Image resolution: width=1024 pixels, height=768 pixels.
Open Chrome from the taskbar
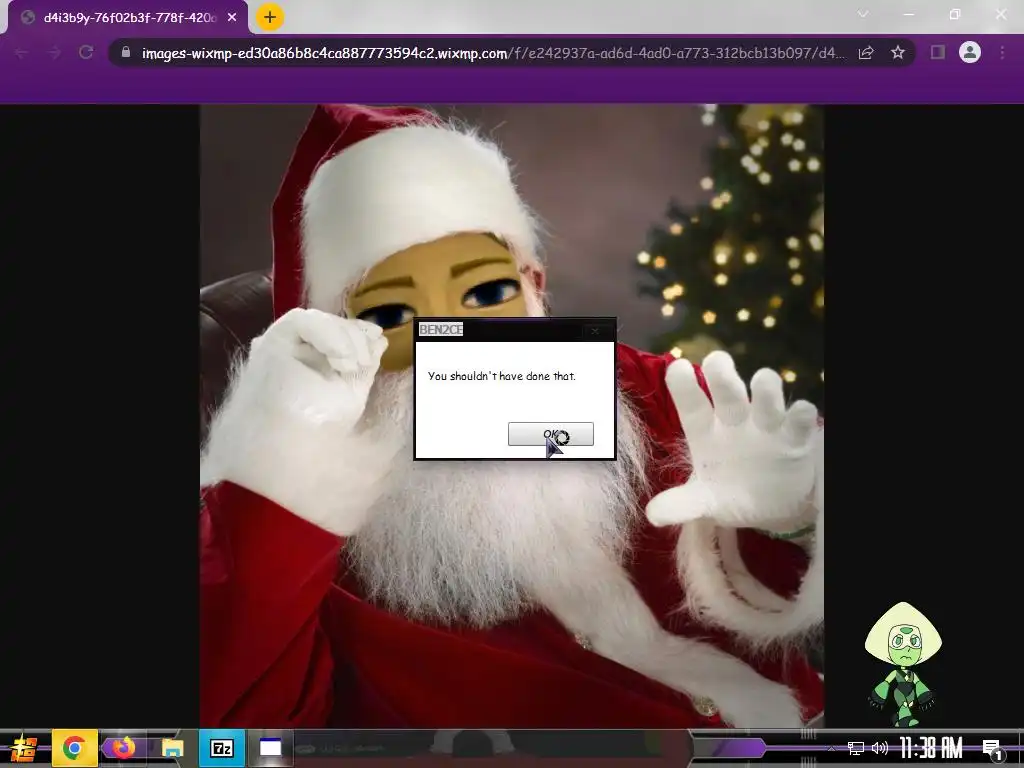(74, 748)
